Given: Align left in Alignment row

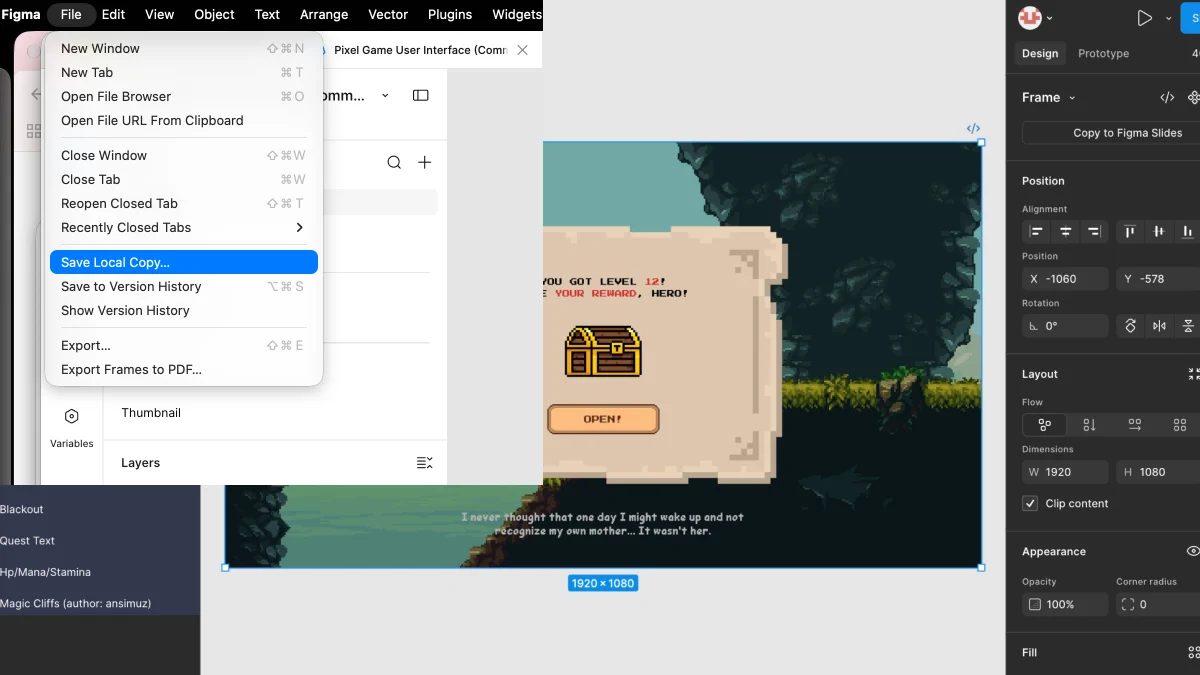Looking at the screenshot, I should [1037, 231].
